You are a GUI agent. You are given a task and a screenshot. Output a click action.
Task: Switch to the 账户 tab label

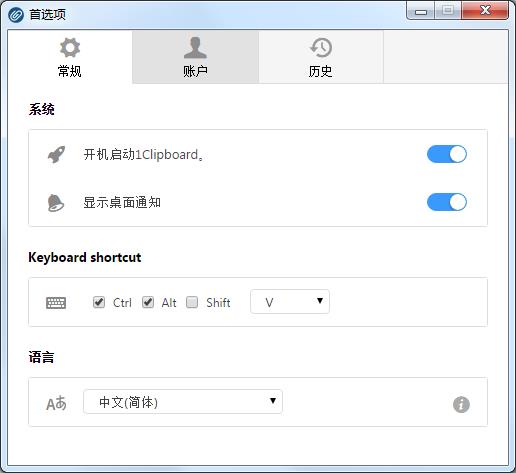tap(195, 71)
